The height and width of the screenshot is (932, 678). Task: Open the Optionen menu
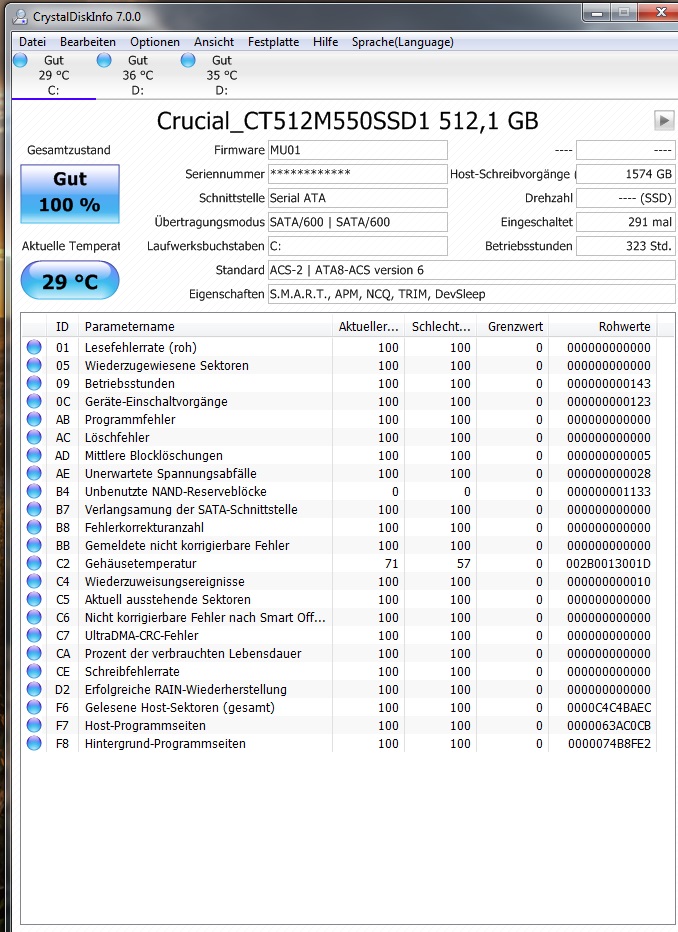tap(154, 42)
